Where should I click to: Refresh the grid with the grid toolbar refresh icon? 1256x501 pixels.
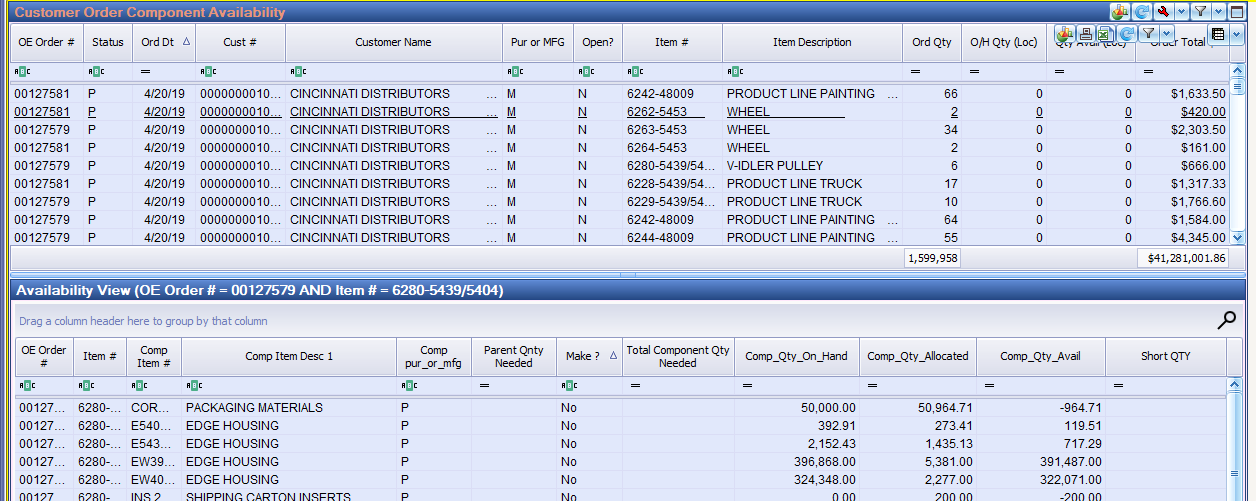coord(1127,34)
